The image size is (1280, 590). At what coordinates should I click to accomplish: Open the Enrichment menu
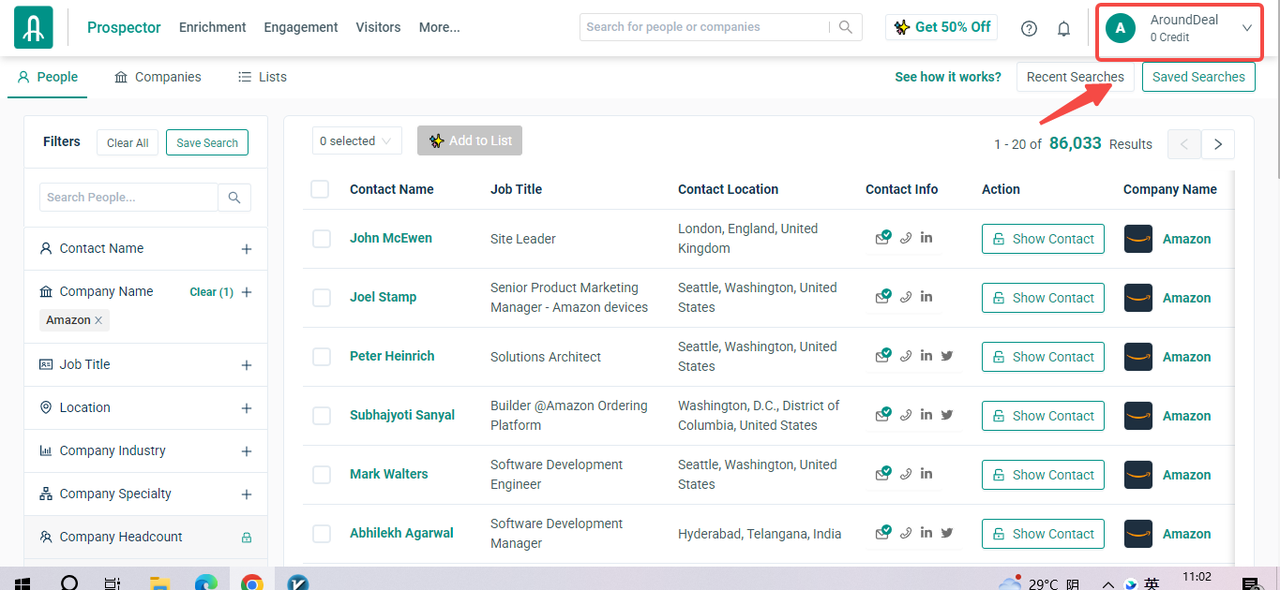pyautogui.click(x=212, y=28)
